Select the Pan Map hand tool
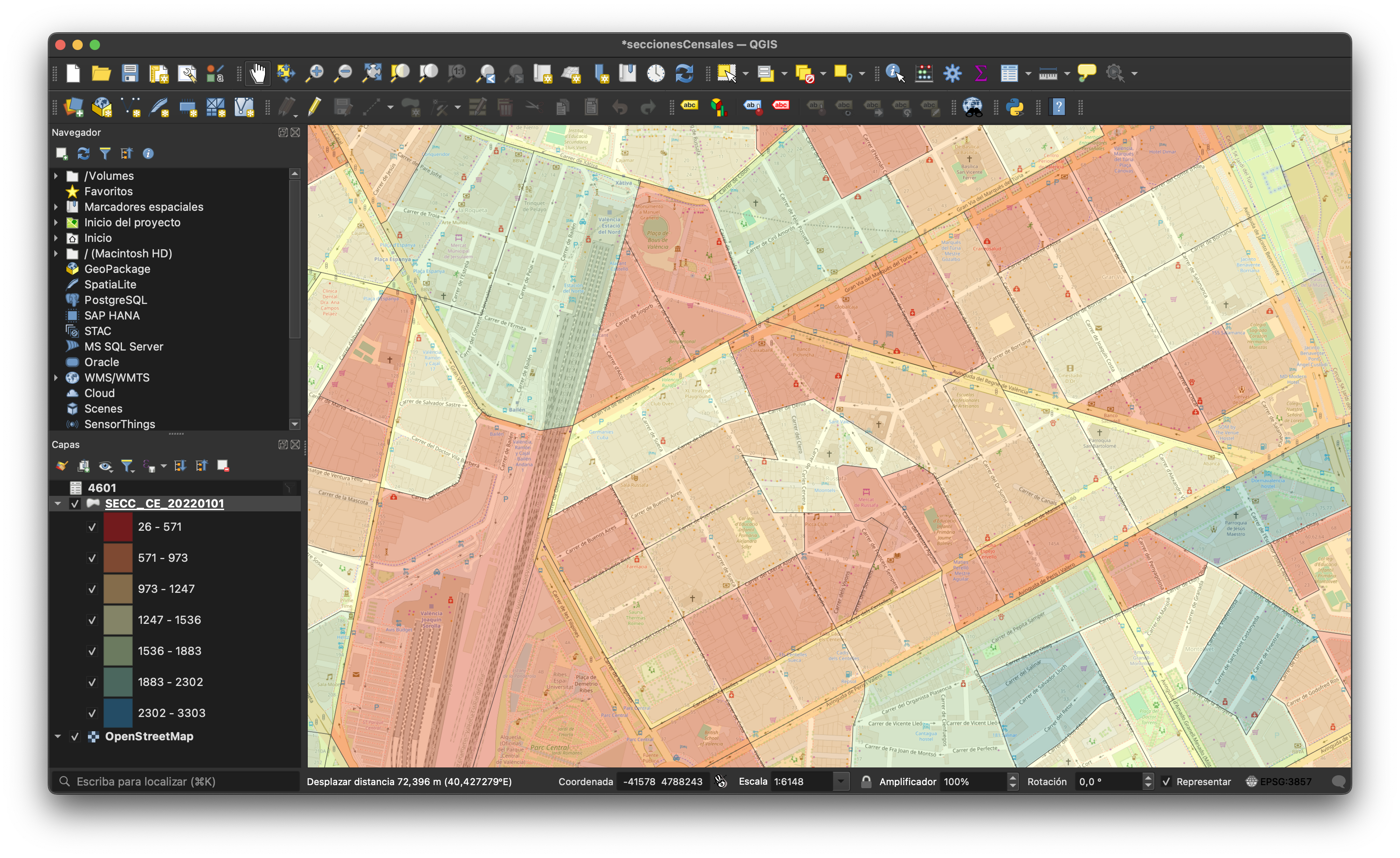 258,73
